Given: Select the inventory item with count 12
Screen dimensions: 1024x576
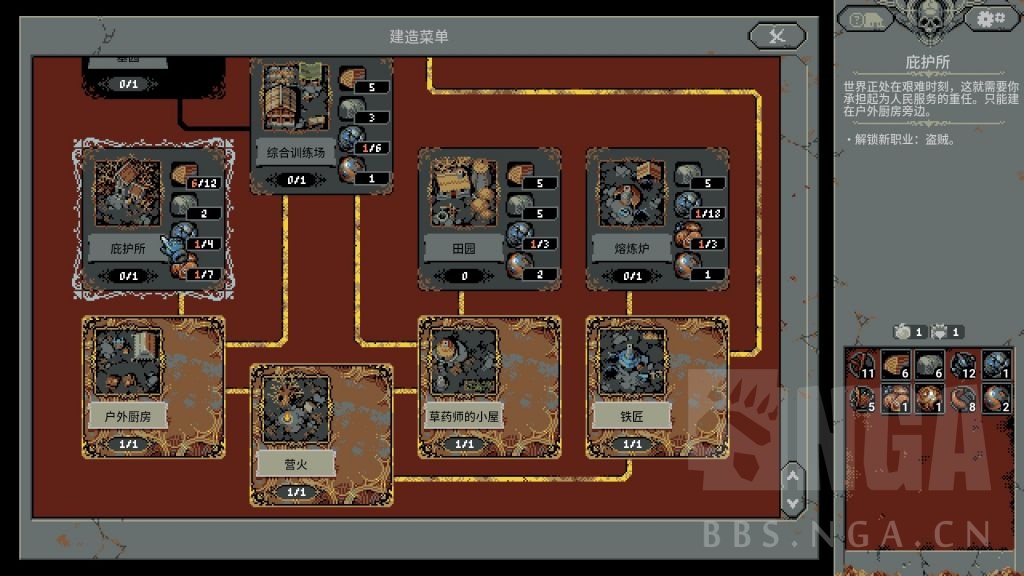Looking at the screenshot, I should 963,365.
